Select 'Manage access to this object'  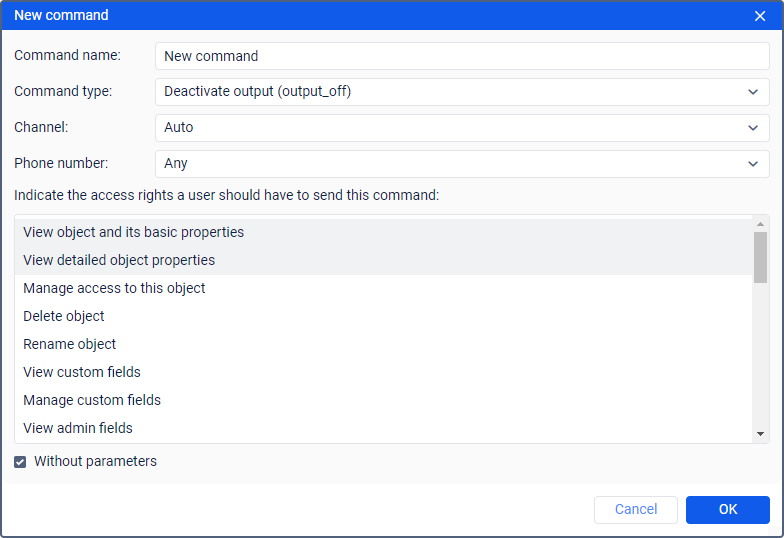(x=114, y=288)
